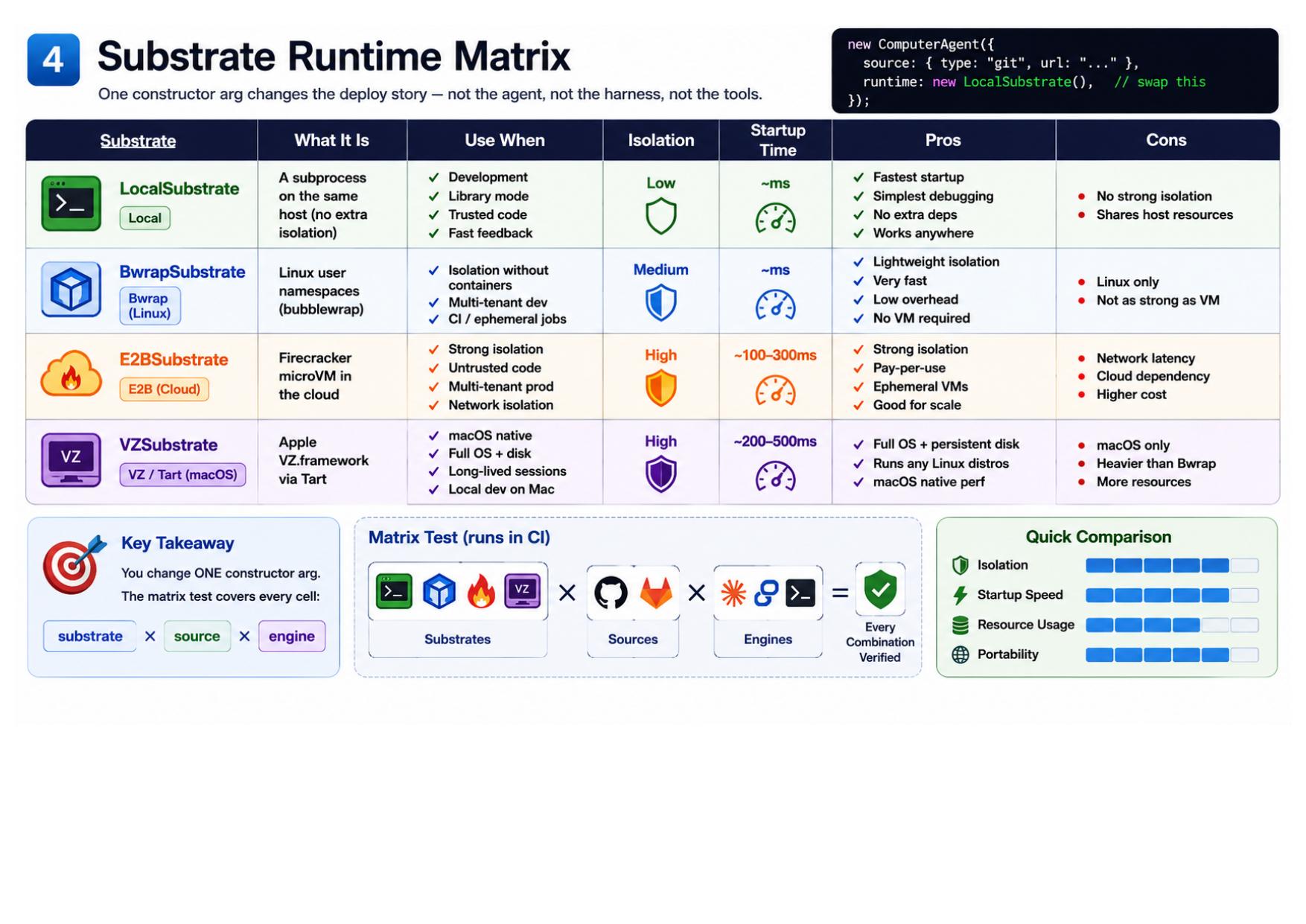Click the Portability rating bar
Image resolution: width=1306 pixels, height=924 pixels.
pos(1172,654)
